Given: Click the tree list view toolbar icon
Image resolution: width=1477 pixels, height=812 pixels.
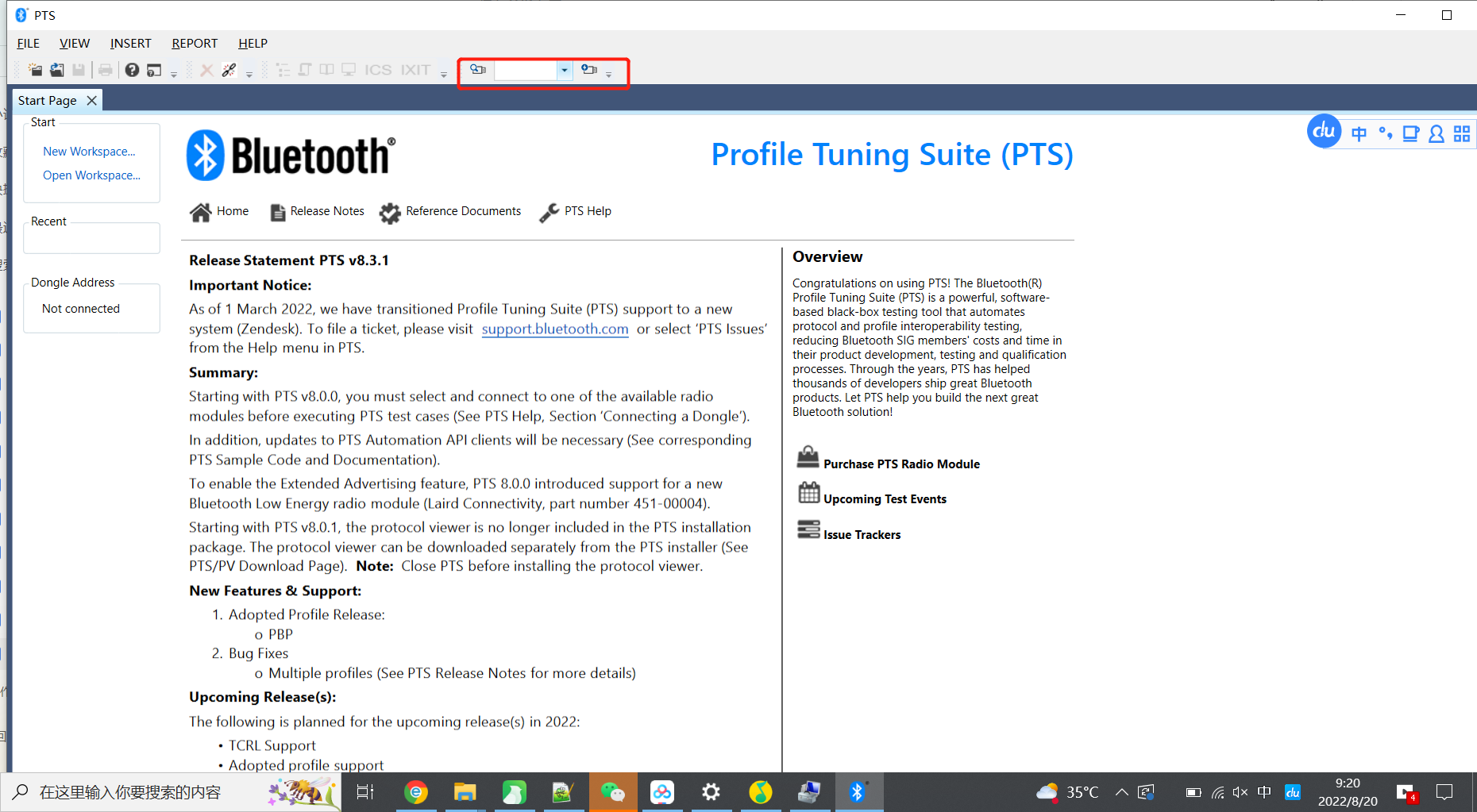Looking at the screenshot, I should [x=283, y=70].
